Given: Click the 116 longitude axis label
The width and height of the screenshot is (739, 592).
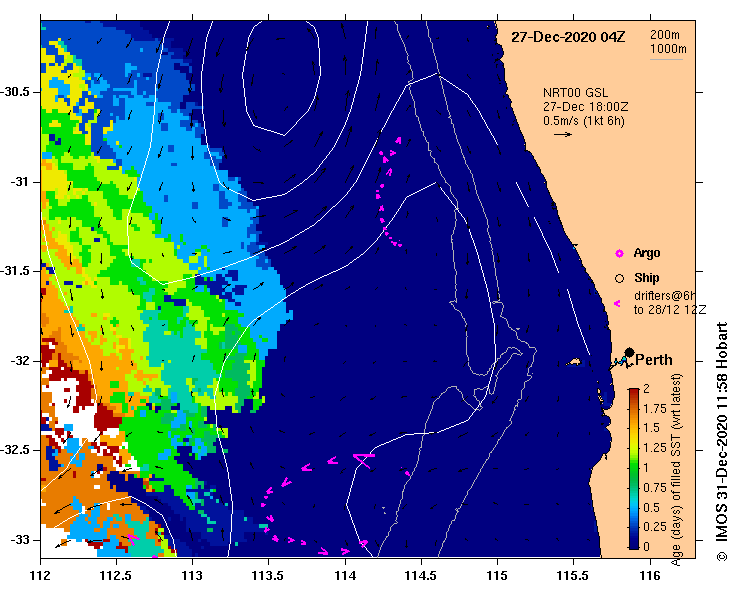Looking at the screenshot, I should point(650,576).
